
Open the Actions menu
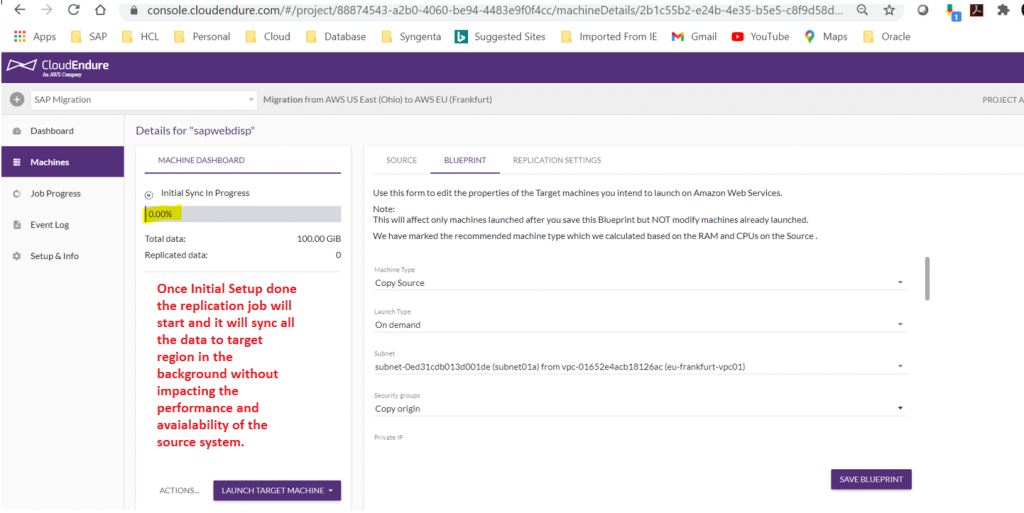(x=180, y=490)
